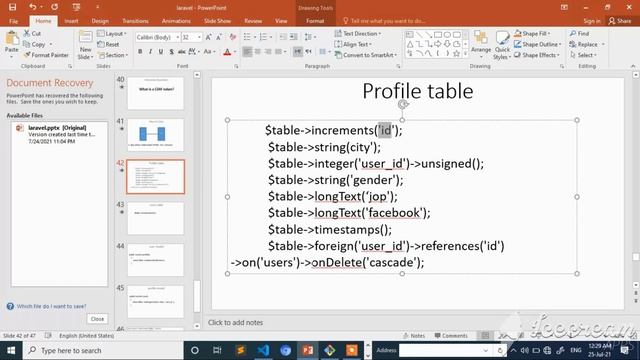The image size is (640, 360).
Task: Paste clipboard contents
Action: 12,43
